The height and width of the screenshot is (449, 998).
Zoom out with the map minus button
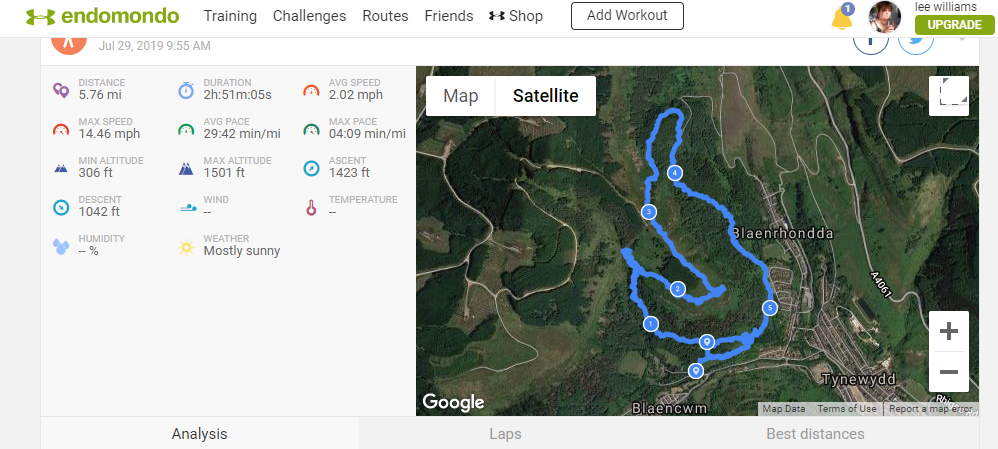(x=948, y=371)
